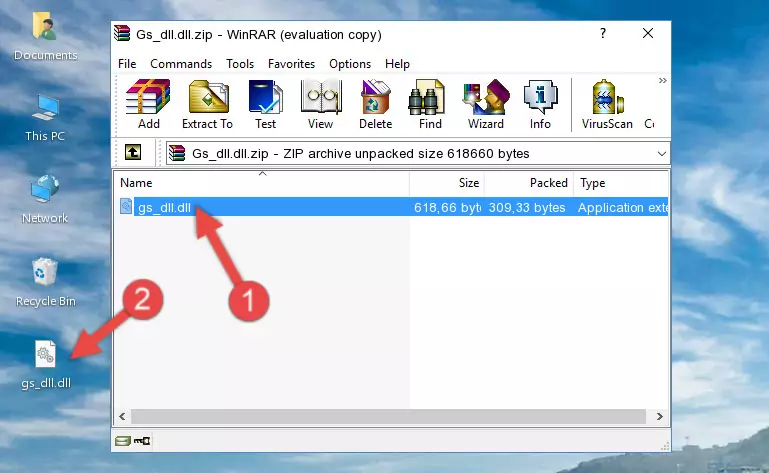The width and height of the screenshot is (769, 473).
Task: Launch the Wizard tool
Action: pyautogui.click(x=486, y=104)
